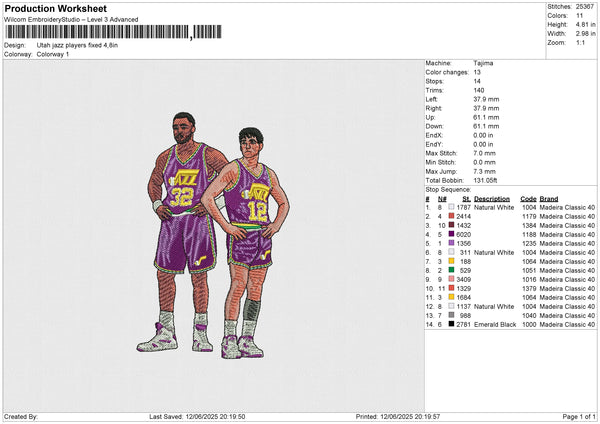Viewport: 600px width, 424px height.
Task: Click the red swatch in the 2414 stitches row
Action: coord(452,216)
